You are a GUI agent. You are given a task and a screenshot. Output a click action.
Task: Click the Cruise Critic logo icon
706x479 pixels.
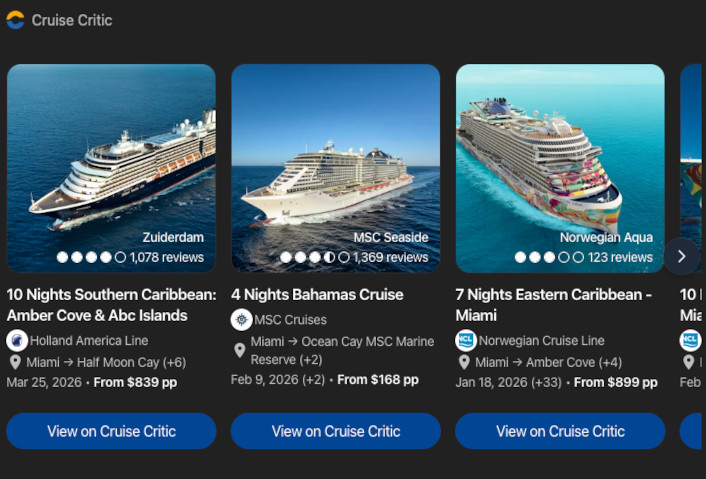tap(15, 20)
